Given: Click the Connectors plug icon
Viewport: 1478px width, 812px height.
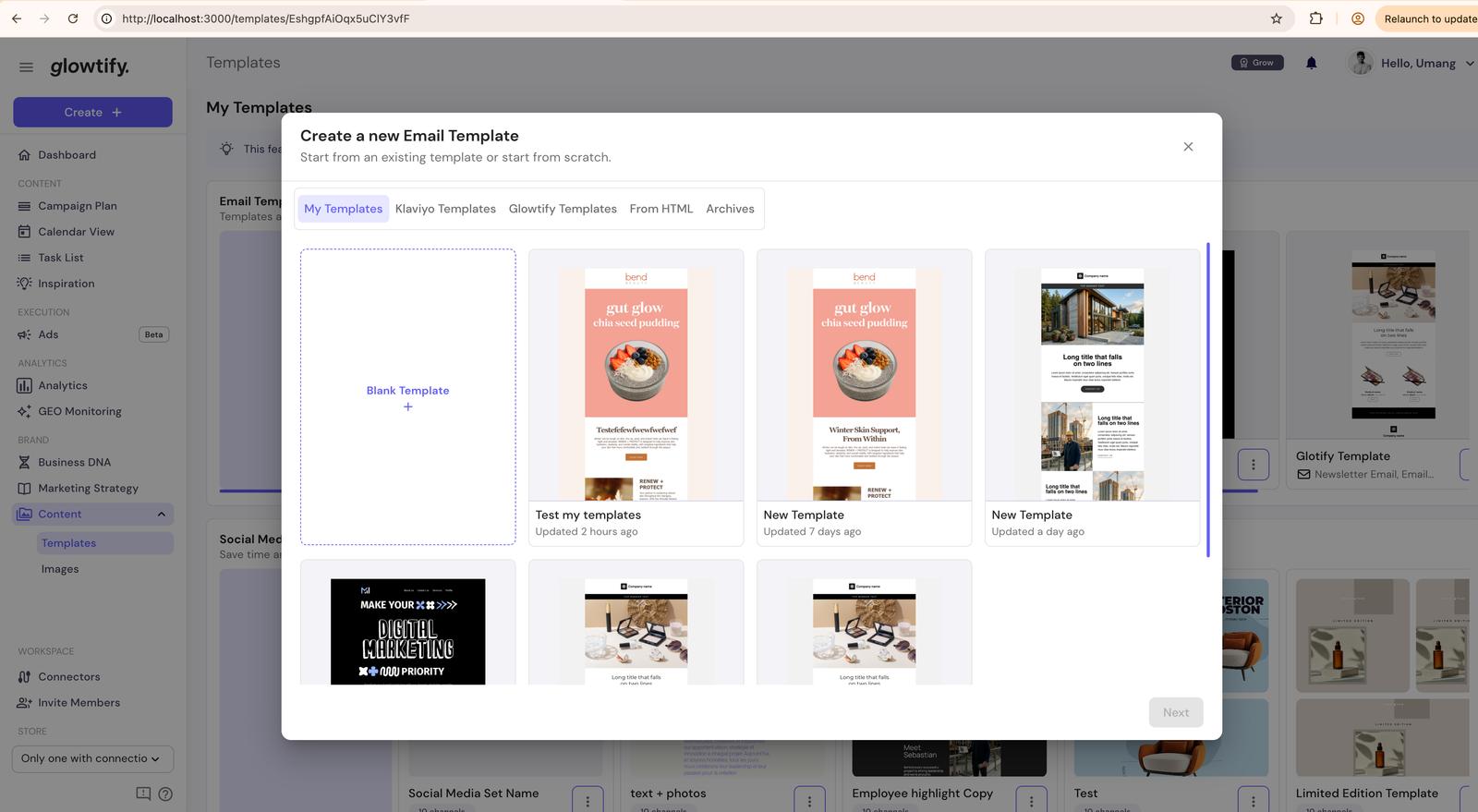Looking at the screenshot, I should 24,676.
